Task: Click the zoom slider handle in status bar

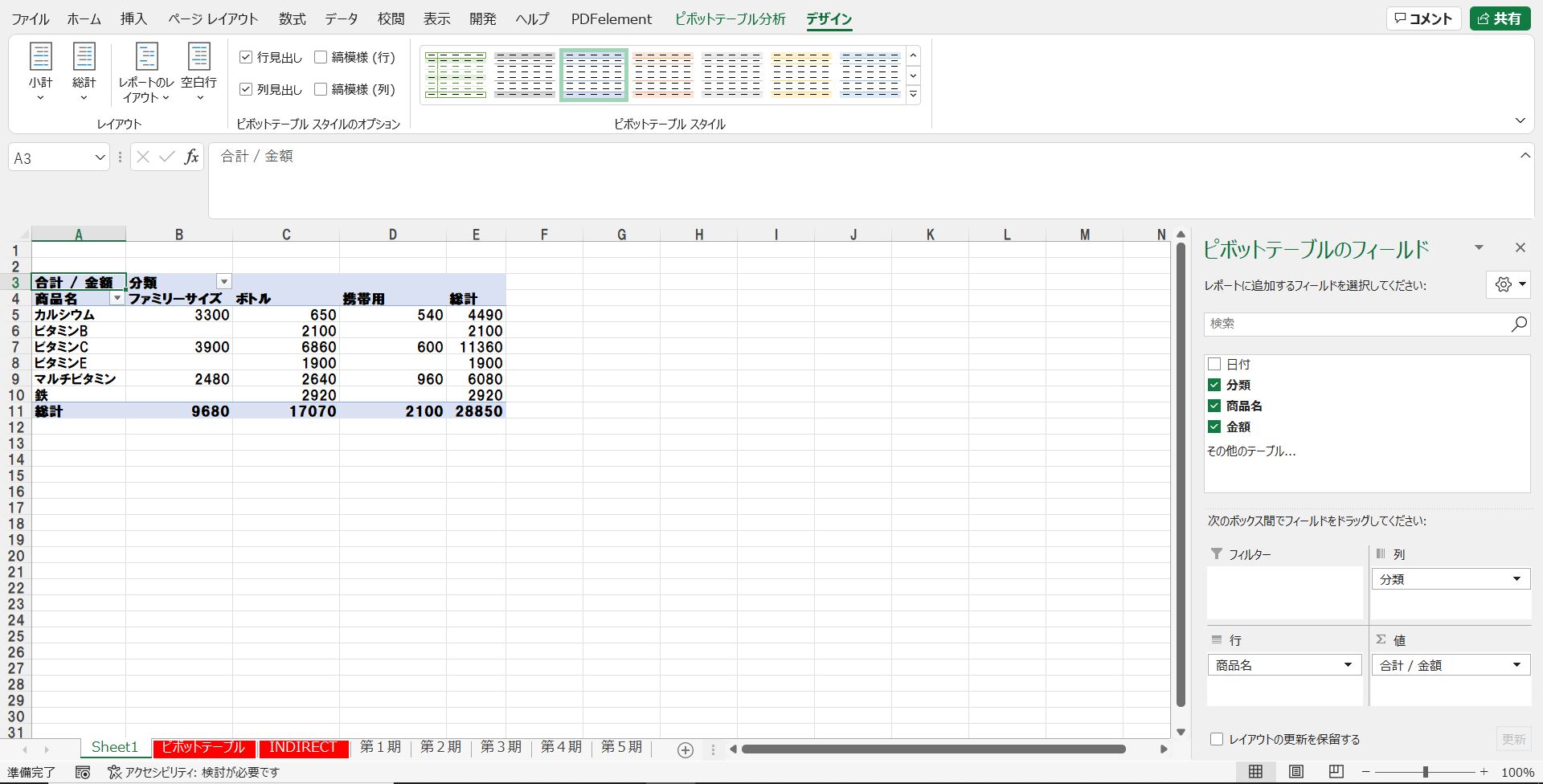Action: [1425, 772]
